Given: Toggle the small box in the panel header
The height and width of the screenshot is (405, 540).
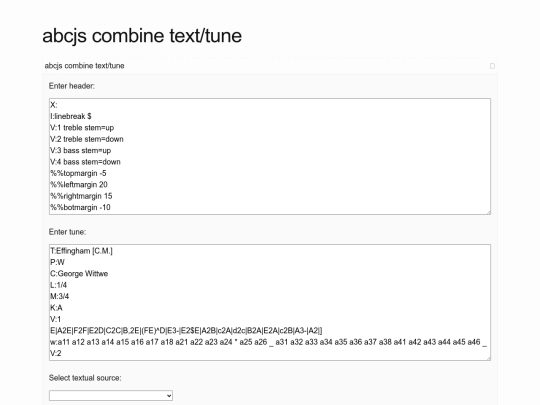Looking at the screenshot, I should pos(492,66).
